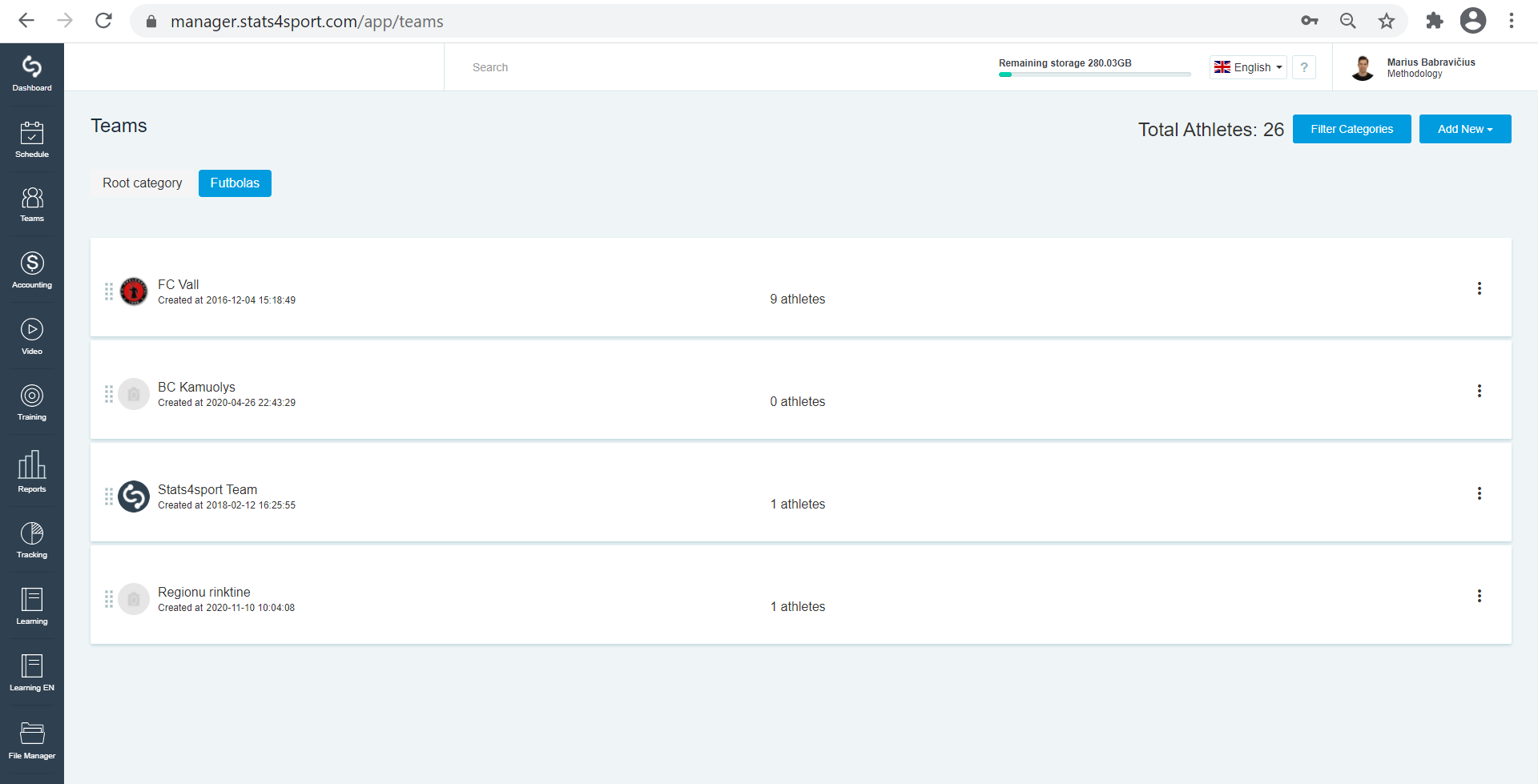Viewport: 1538px width, 784px height.
Task: Open the Chrome three-dot menu
Action: (1512, 21)
